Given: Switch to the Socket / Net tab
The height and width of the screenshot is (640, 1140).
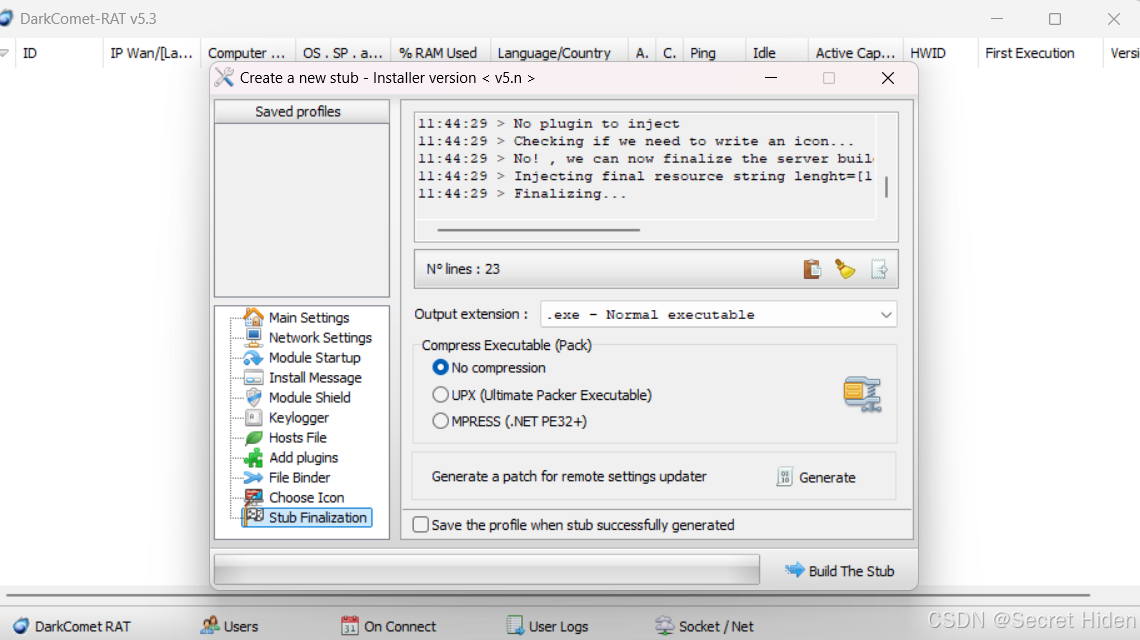Looking at the screenshot, I should click(705, 626).
